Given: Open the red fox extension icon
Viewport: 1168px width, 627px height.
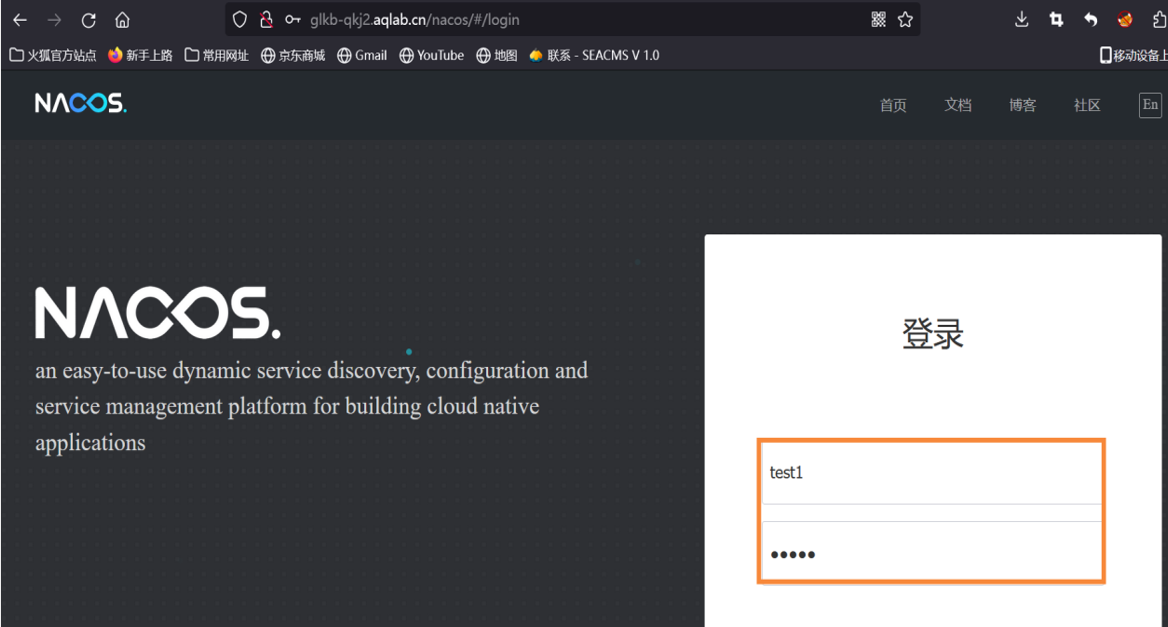Looking at the screenshot, I should pos(1125,19).
